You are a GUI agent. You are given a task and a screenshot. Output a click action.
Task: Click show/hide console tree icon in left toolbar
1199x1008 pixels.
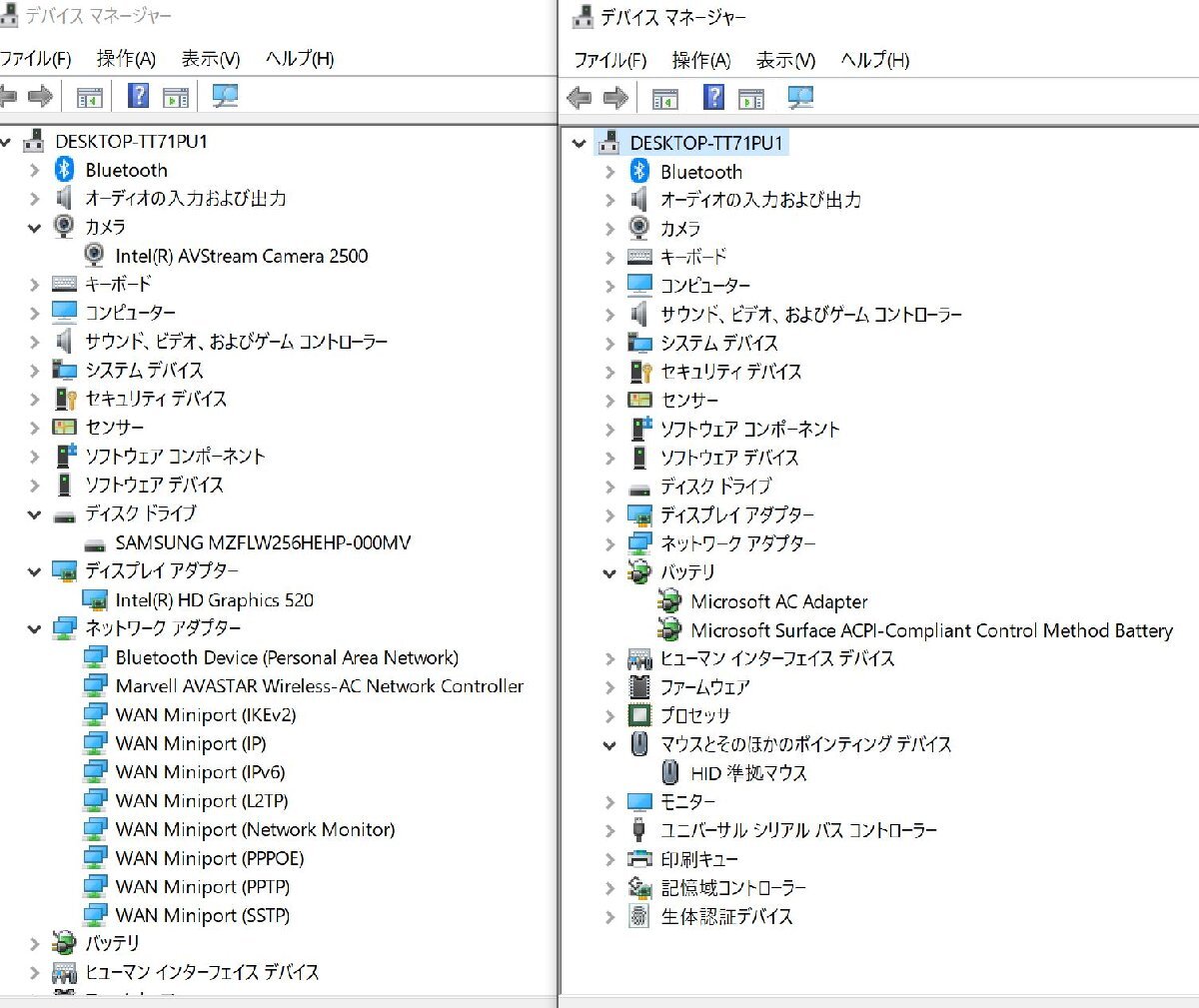coord(90,98)
